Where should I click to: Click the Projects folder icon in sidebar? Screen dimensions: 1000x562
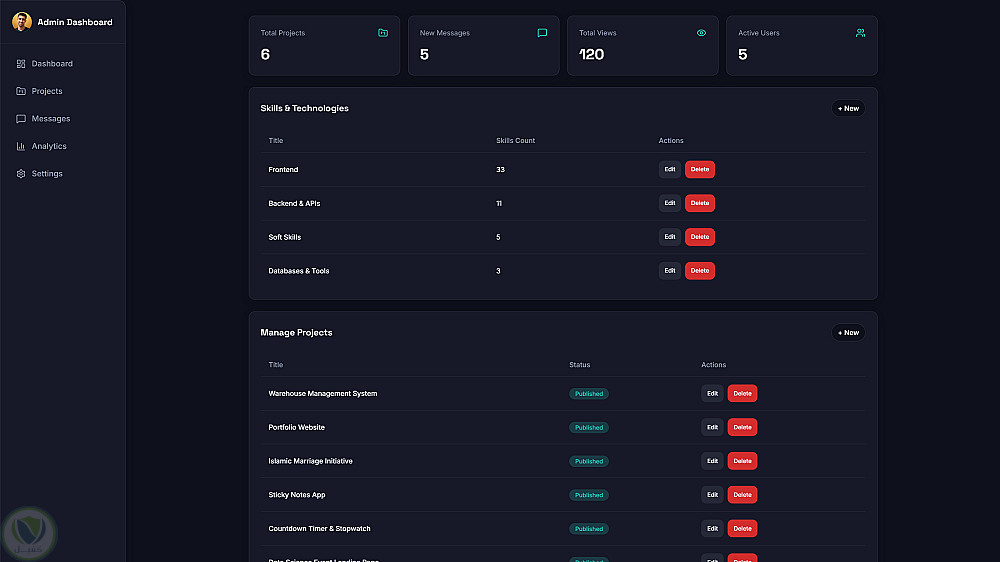tap(21, 91)
